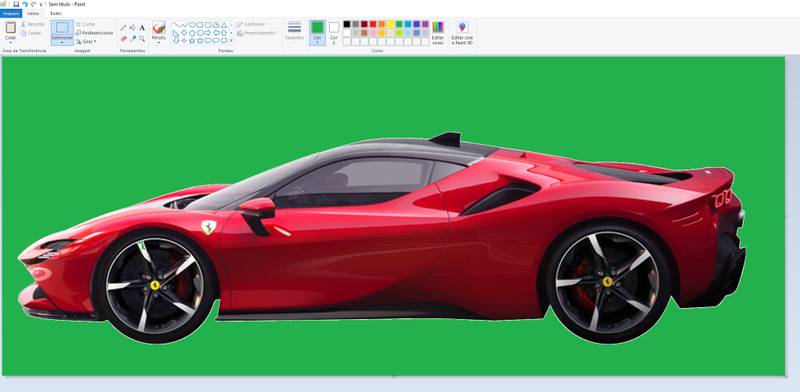This screenshot has height=392, width=800.
Task: Open the Arquivo menu tab
Action: 11,13
